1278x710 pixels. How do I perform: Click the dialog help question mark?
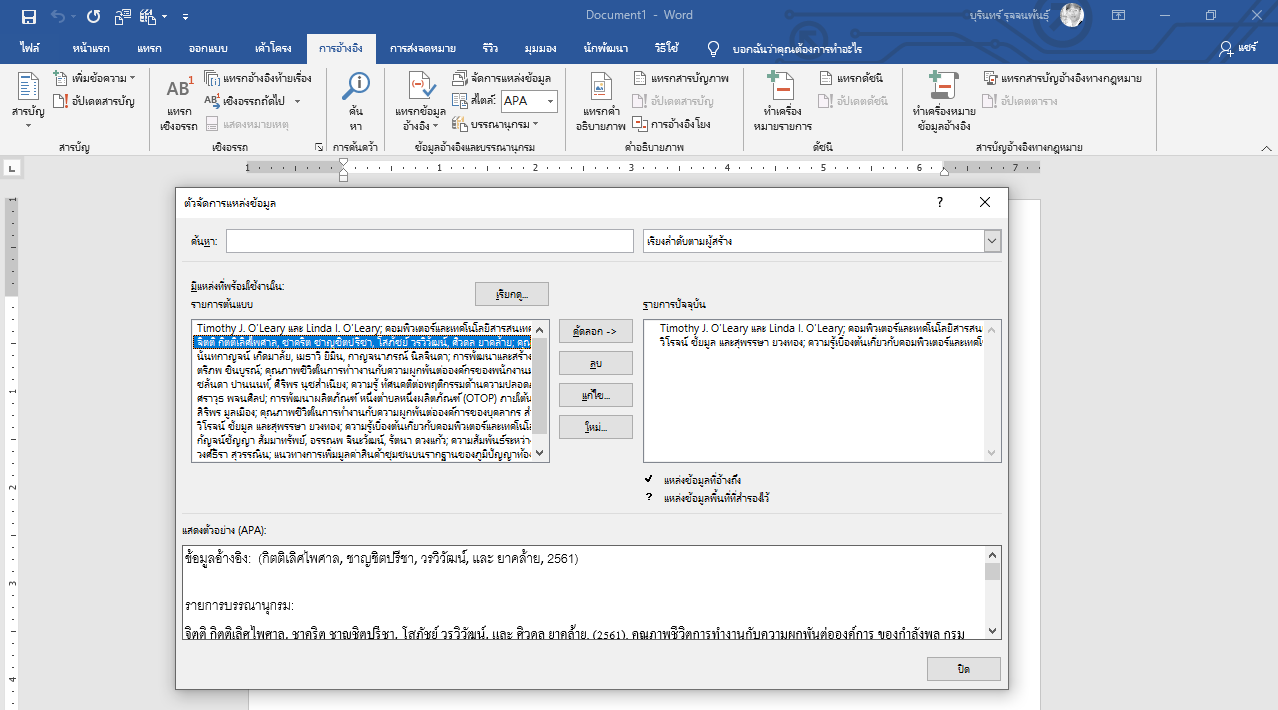(x=939, y=203)
